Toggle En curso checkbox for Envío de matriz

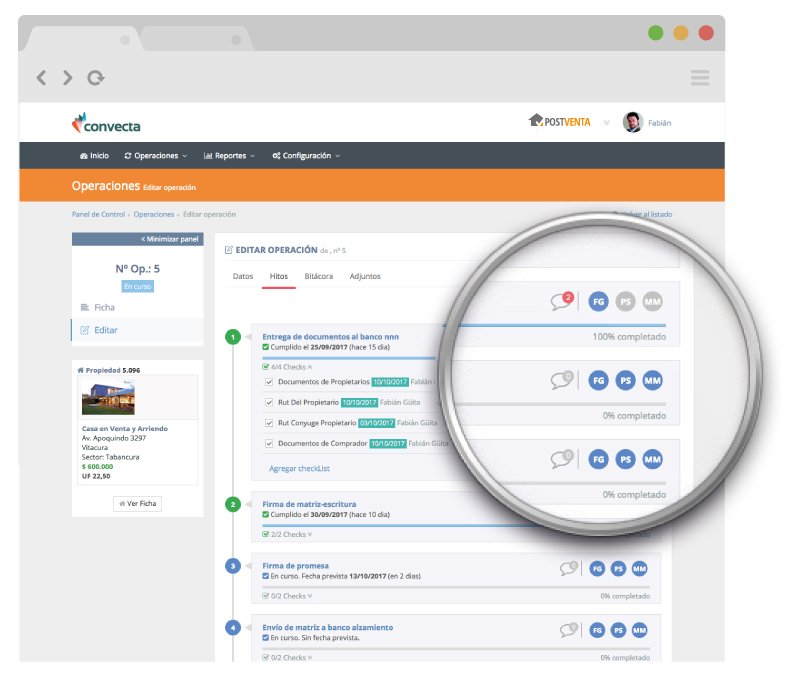(x=265, y=638)
